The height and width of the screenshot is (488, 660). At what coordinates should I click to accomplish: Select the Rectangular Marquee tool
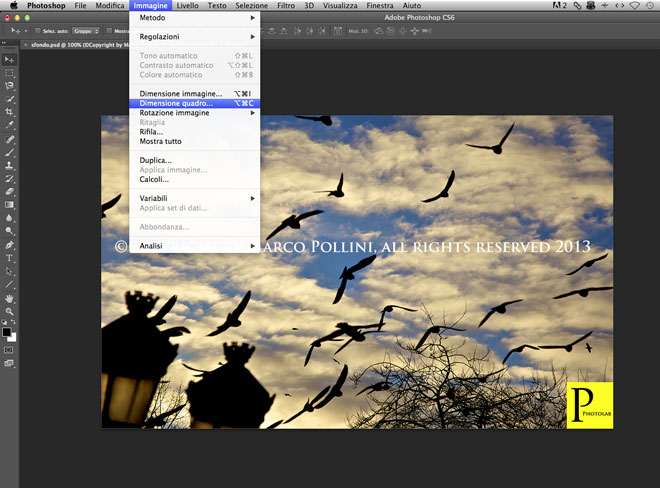[x=9, y=73]
